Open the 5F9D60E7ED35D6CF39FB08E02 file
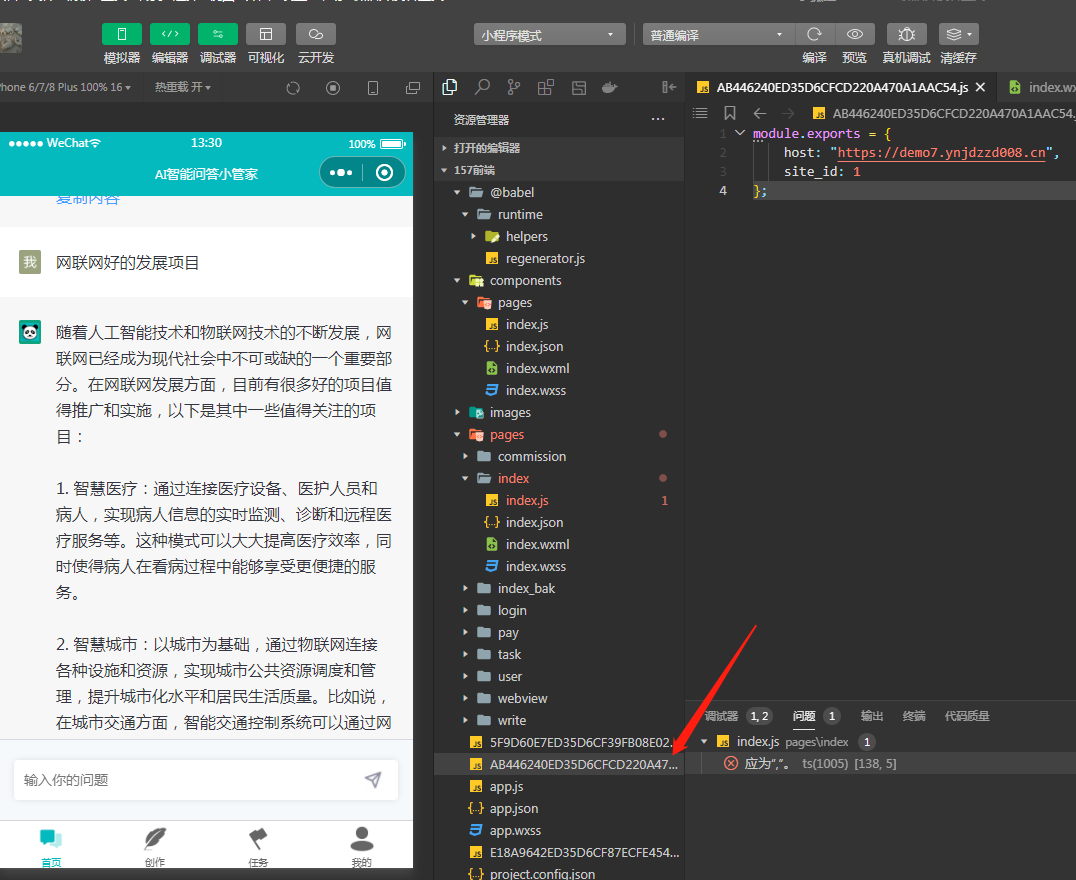Image resolution: width=1076 pixels, height=880 pixels. coord(559,742)
